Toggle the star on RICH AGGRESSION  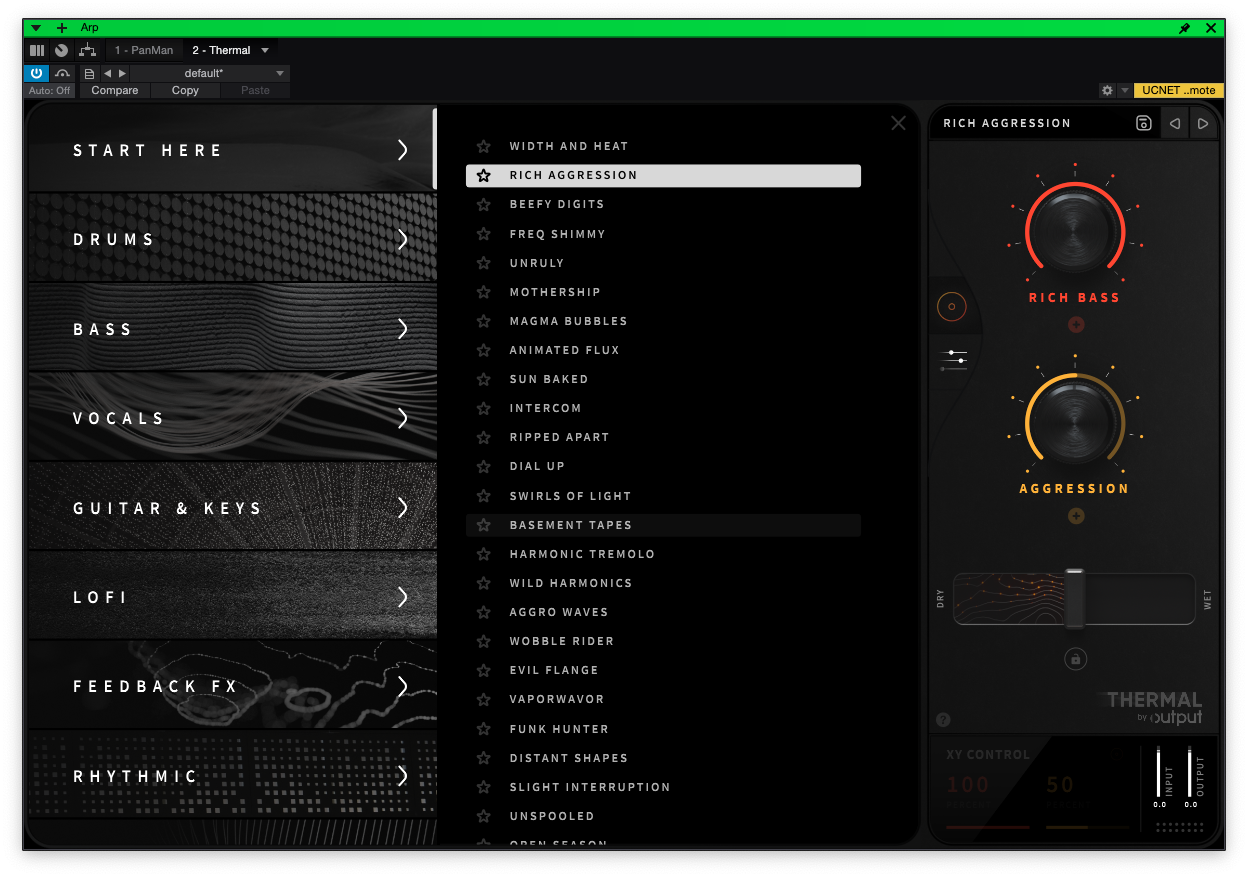(484, 175)
